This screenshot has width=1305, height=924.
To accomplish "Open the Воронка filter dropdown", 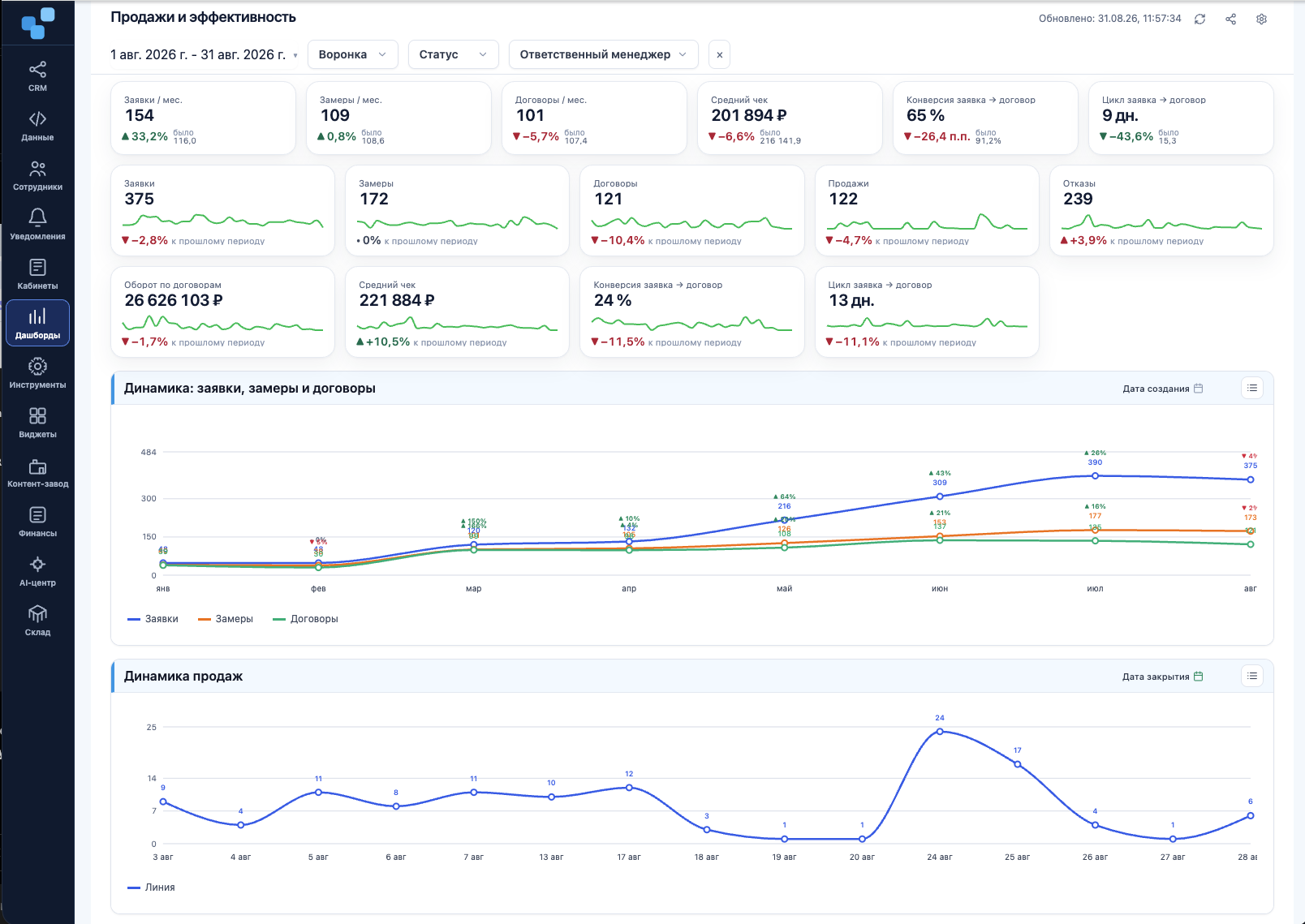I will click(353, 54).
